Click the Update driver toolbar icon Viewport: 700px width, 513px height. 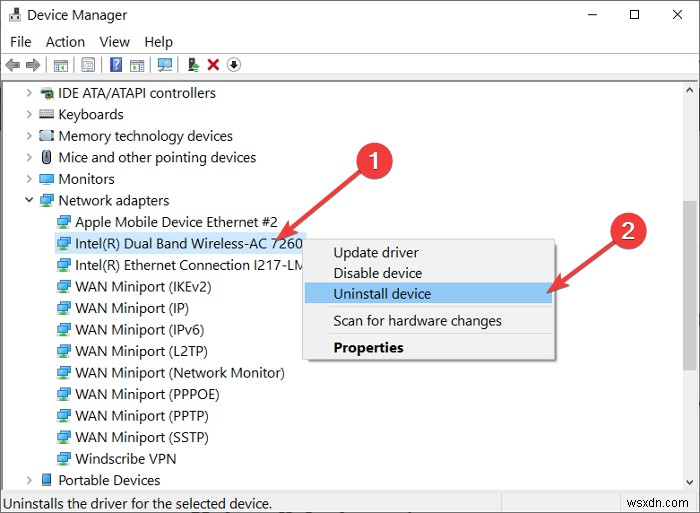coord(193,65)
